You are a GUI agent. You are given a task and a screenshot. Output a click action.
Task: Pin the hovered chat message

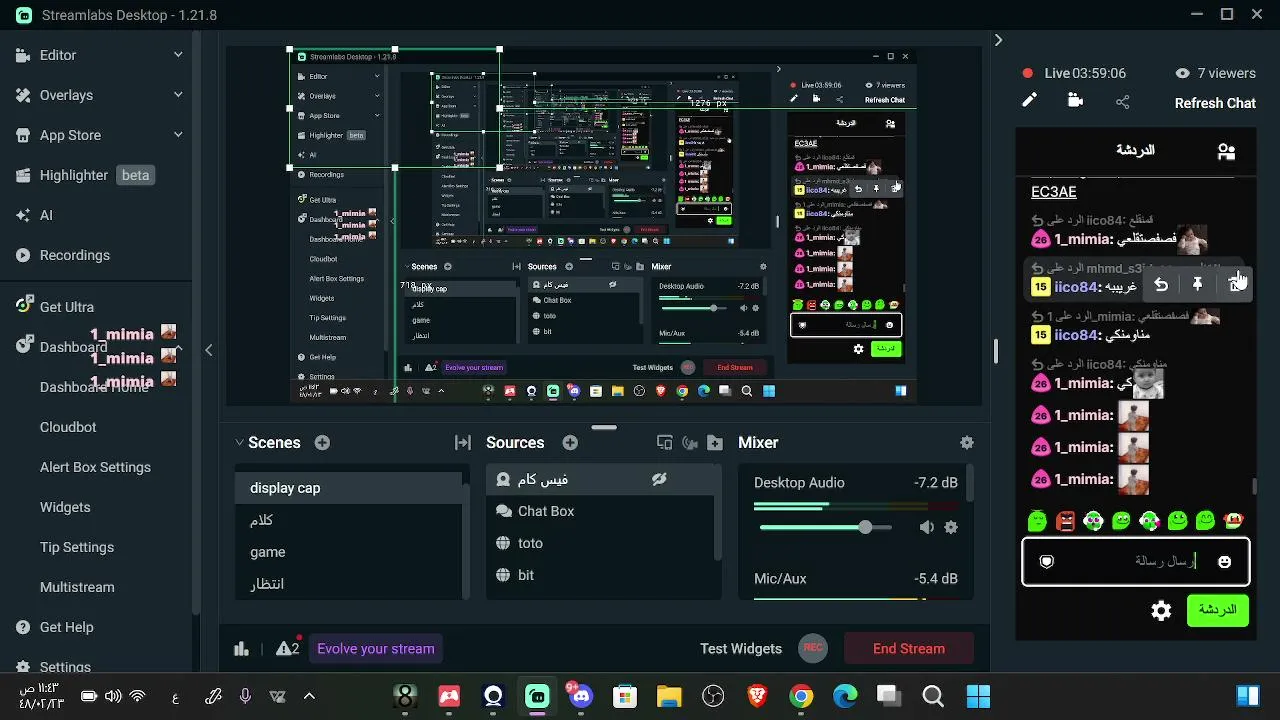pyautogui.click(x=1197, y=285)
